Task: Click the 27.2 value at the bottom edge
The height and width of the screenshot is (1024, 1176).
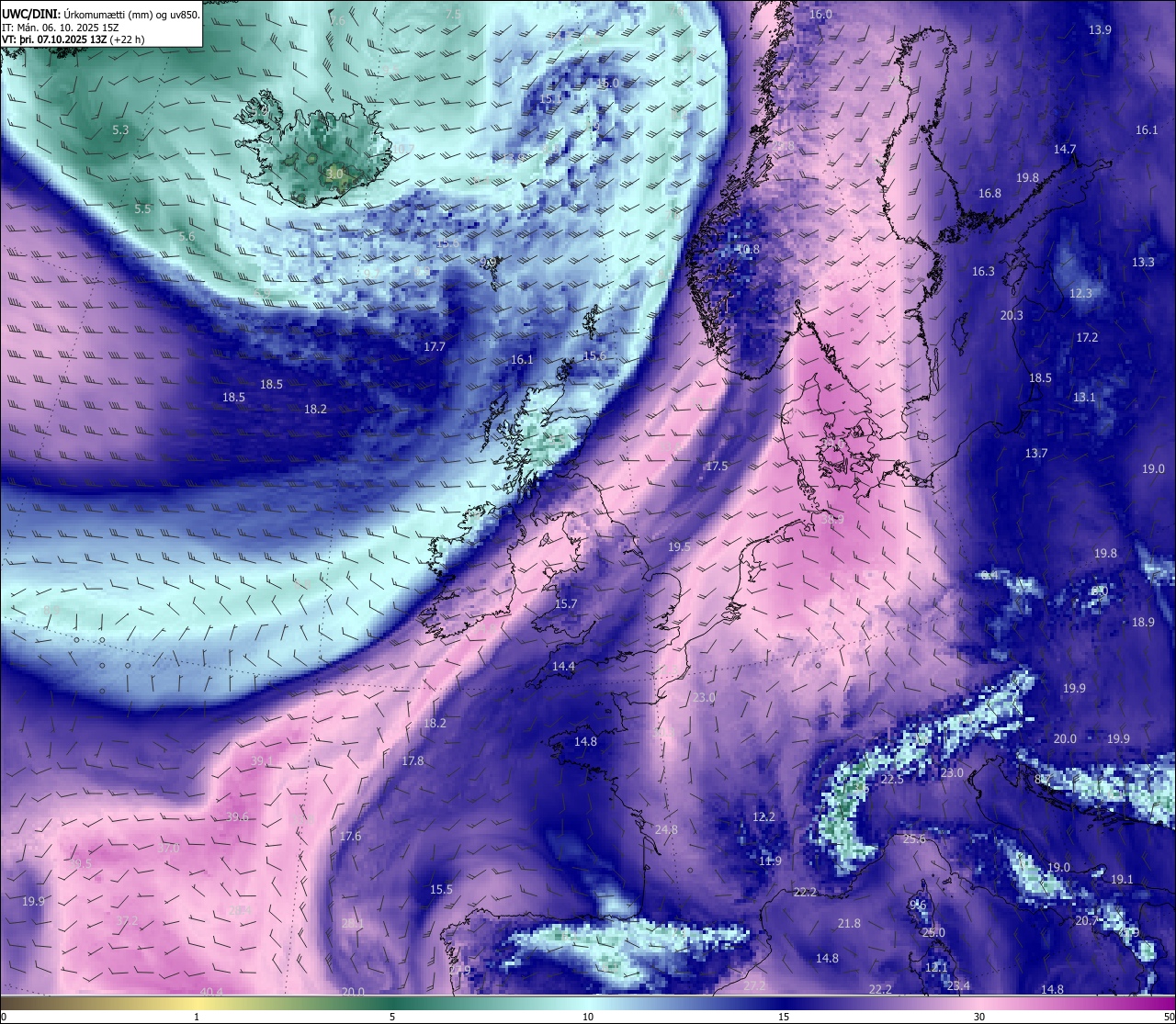Action: pyautogui.click(x=754, y=985)
